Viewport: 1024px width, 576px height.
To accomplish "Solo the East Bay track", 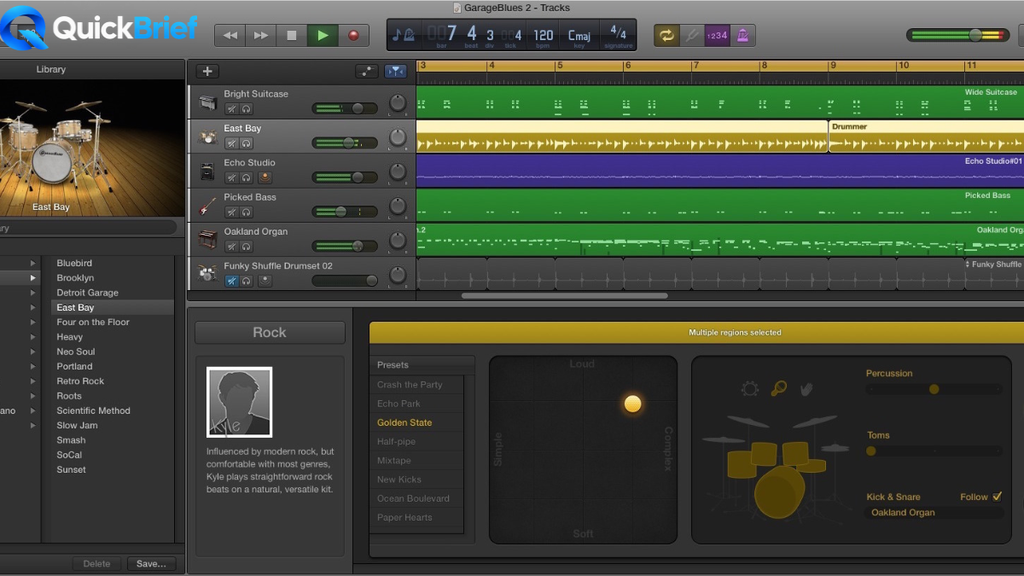I will coord(246,143).
